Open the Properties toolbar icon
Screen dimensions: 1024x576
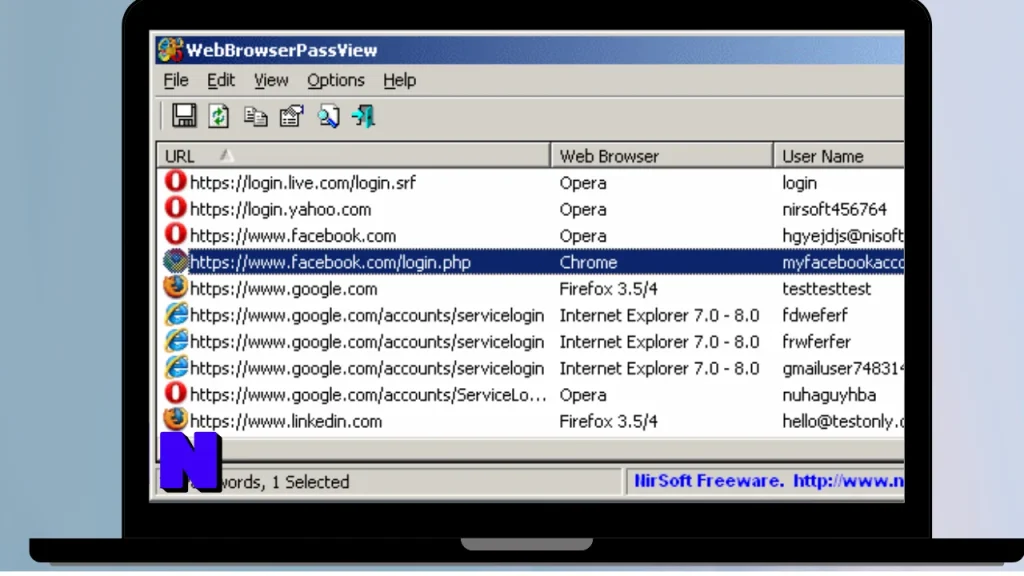click(291, 116)
